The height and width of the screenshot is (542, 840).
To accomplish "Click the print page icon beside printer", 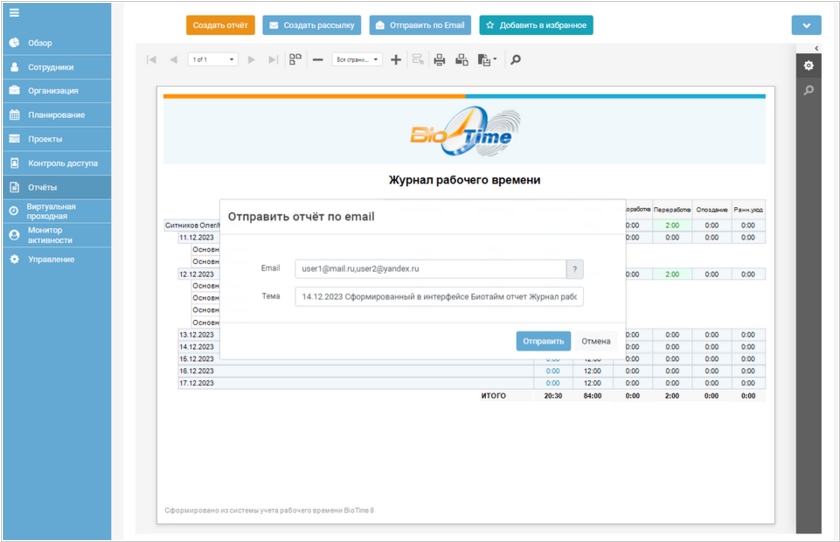I will click(461, 60).
